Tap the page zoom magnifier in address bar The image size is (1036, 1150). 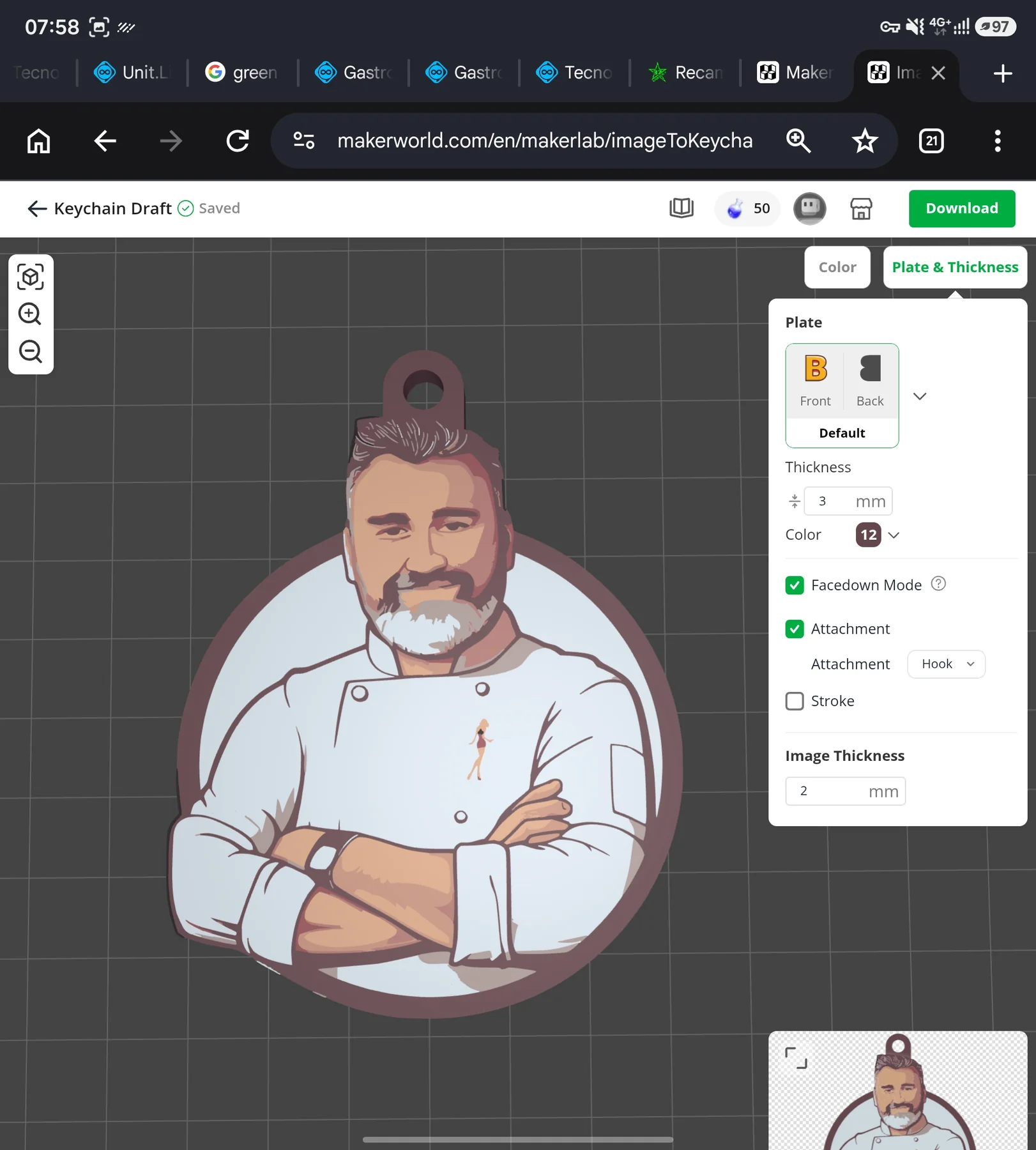pos(798,141)
